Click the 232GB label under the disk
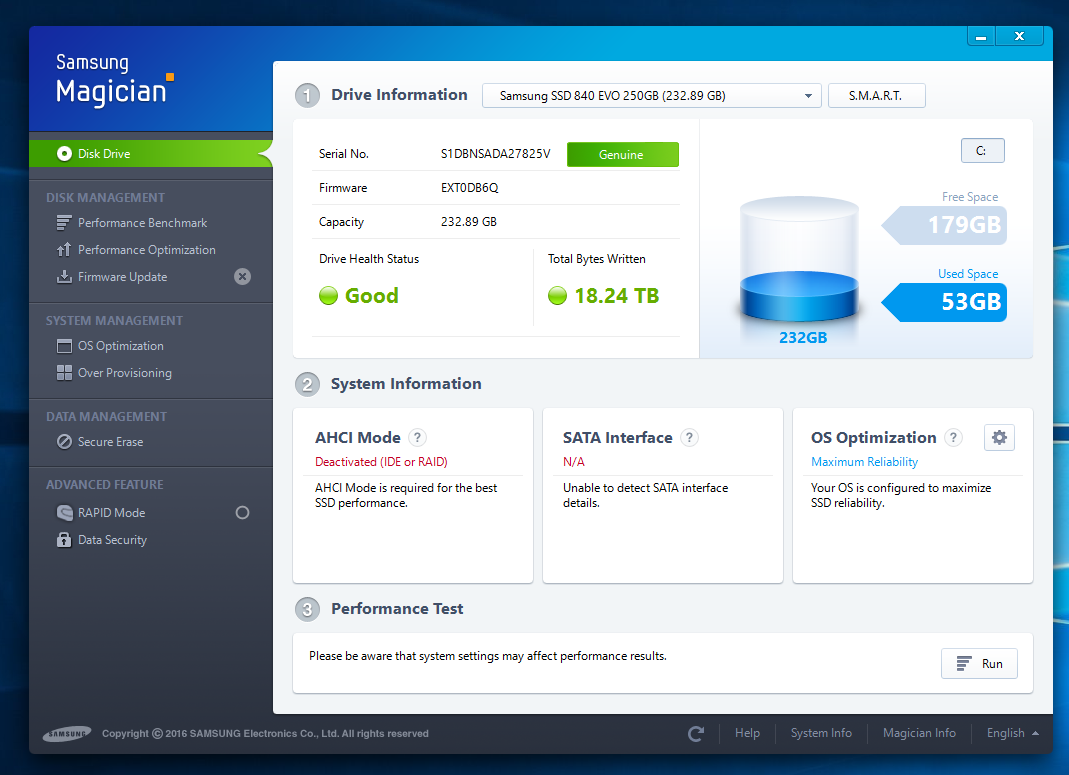Screen dimensions: 1069x775 tap(803, 338)
